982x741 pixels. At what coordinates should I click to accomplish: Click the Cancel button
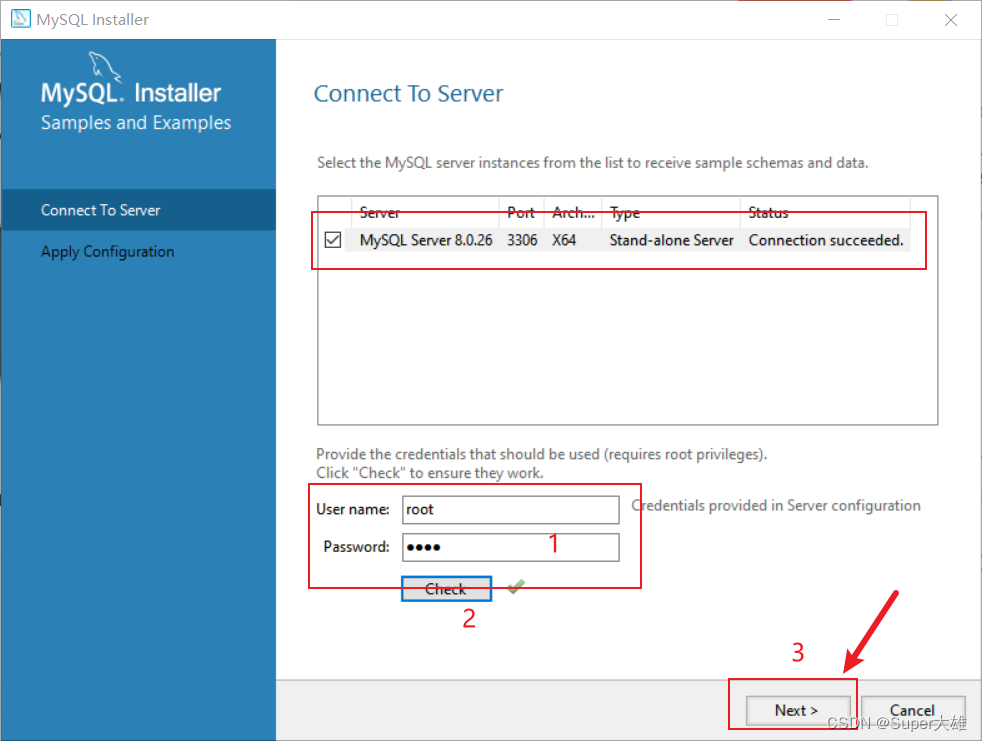click(912, 710)
